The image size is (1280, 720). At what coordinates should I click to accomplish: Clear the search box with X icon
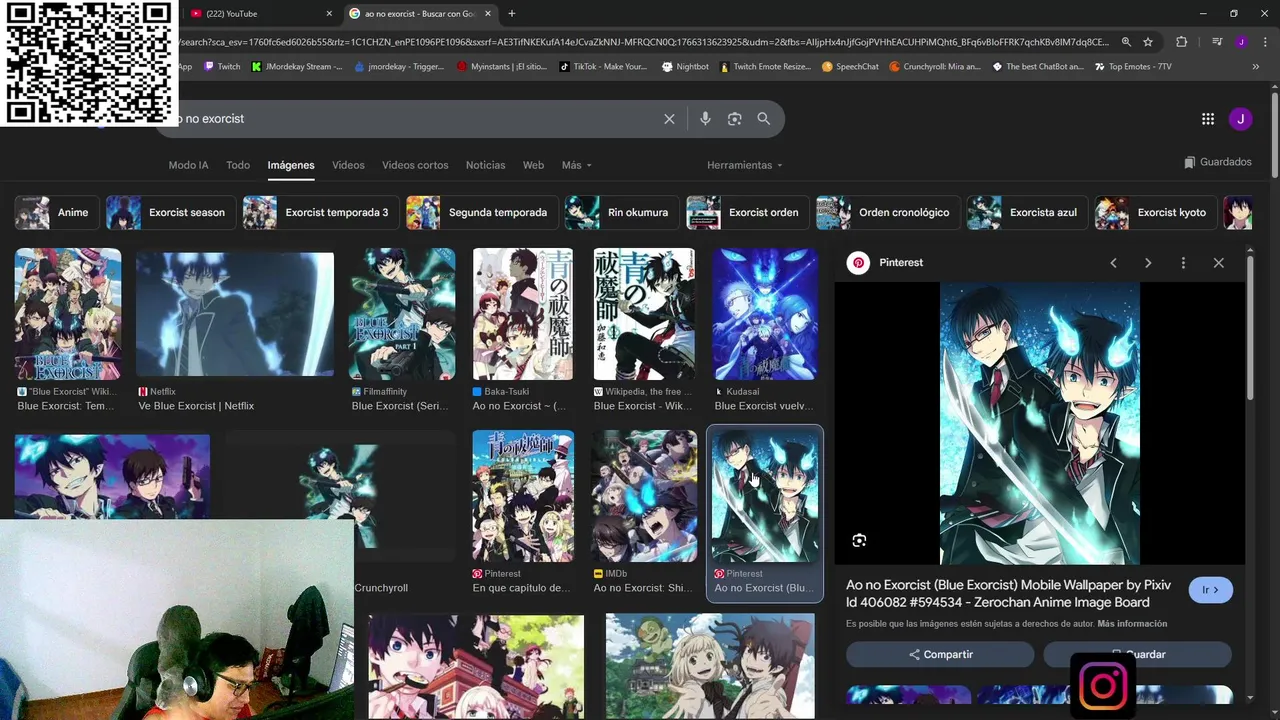click(x=669, y=119)
